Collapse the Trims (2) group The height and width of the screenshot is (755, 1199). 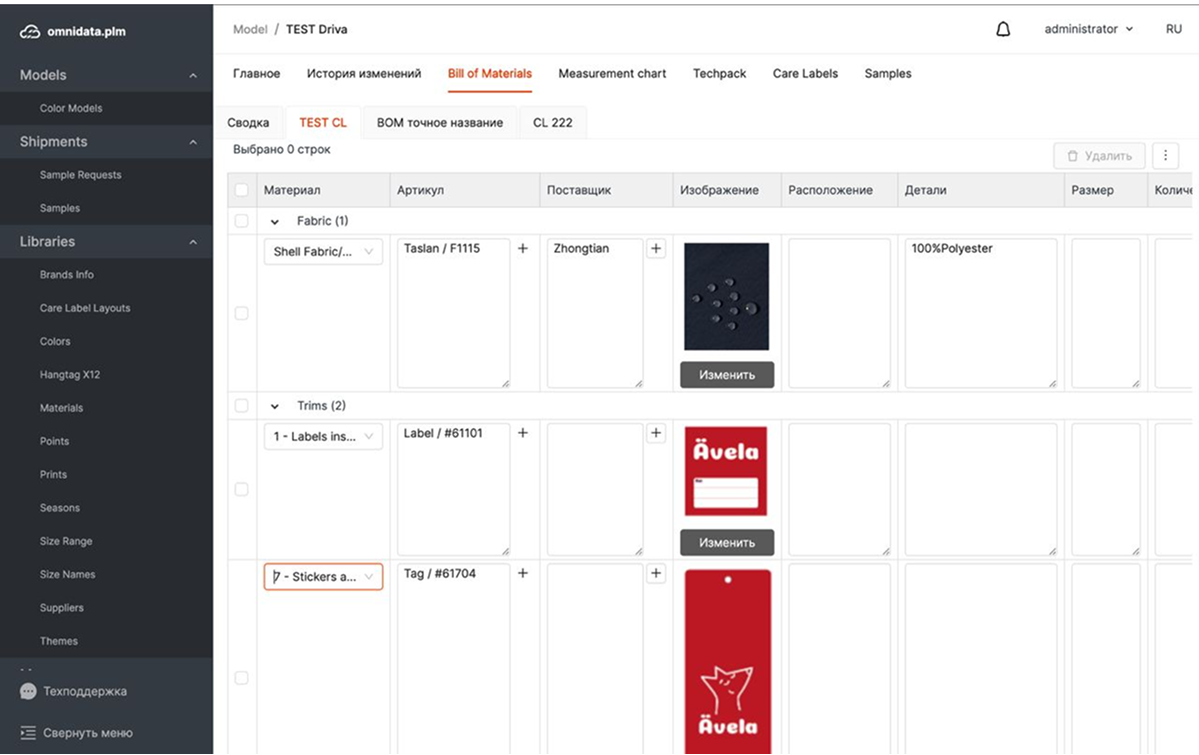point(275,406)
